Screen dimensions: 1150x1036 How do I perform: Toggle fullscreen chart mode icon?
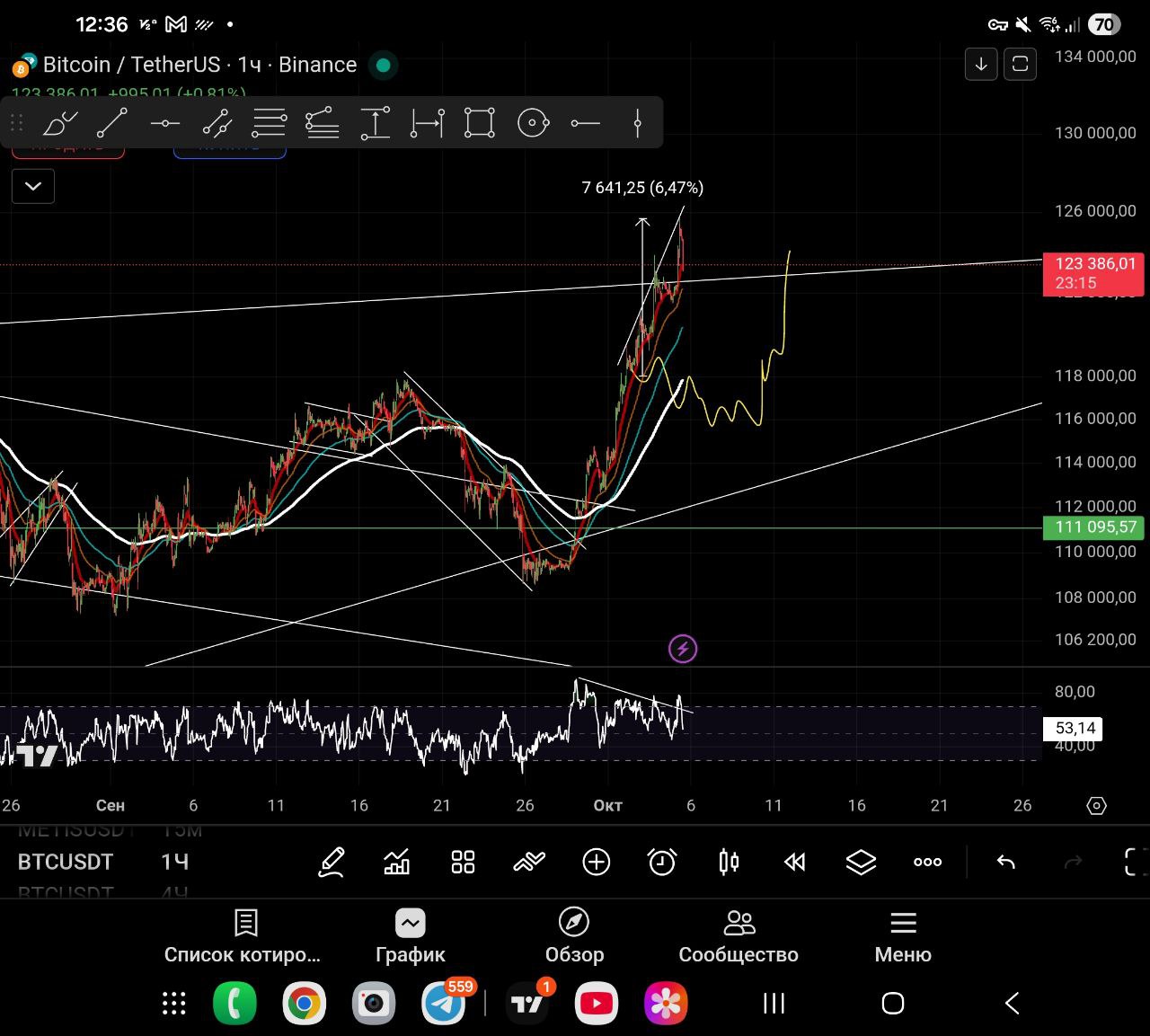pos(1135,863)
